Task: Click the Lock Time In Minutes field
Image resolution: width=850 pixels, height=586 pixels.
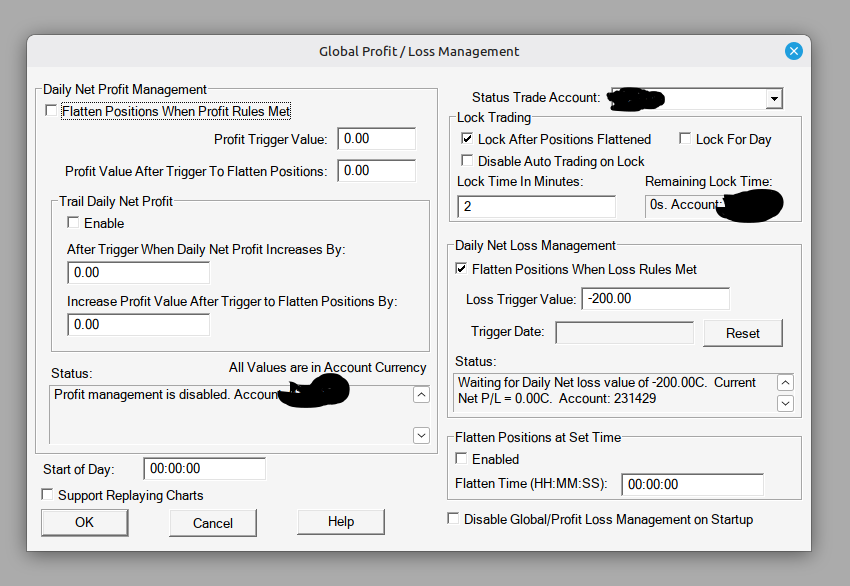Action: [x=536, y=206]
